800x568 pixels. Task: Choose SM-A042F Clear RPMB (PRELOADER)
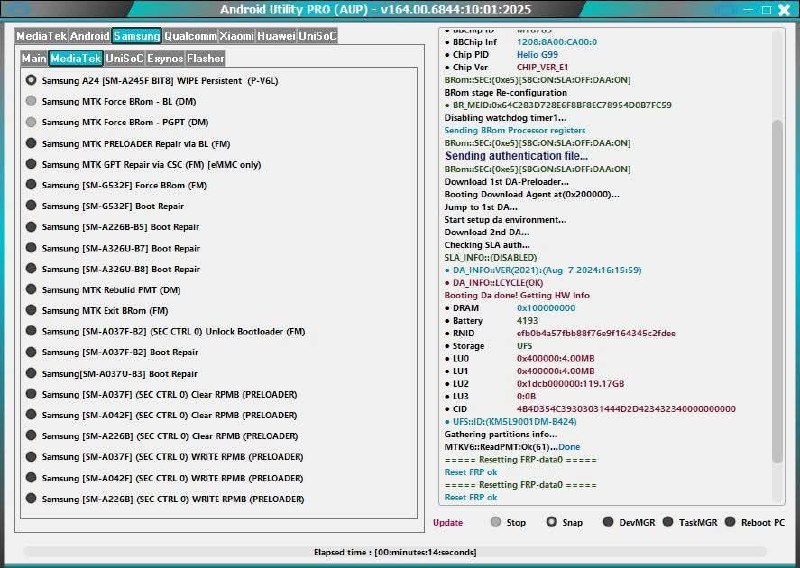(x=161, y=415)
